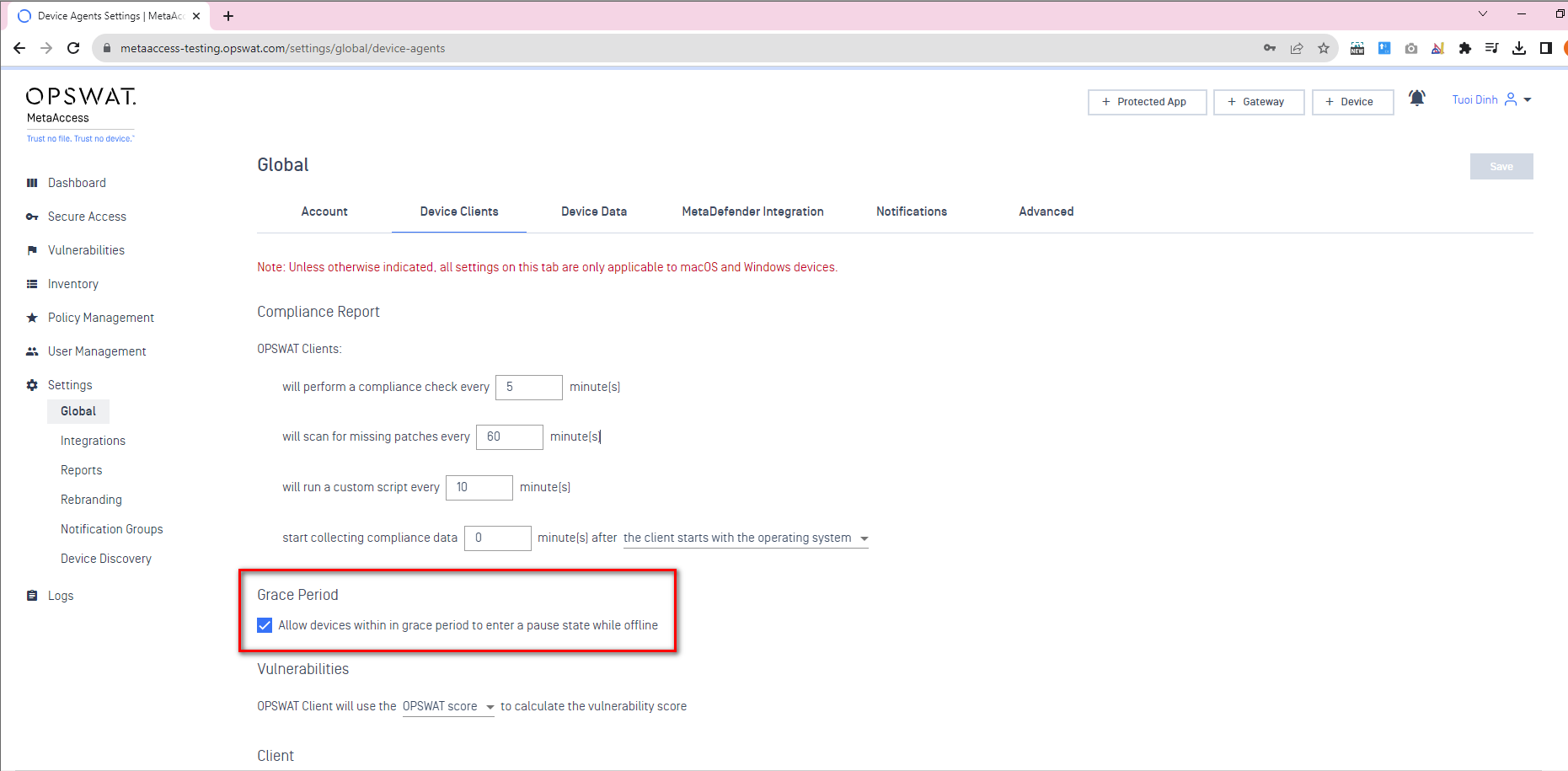Click the Compliance Report section heading

[x=318, y=312]
